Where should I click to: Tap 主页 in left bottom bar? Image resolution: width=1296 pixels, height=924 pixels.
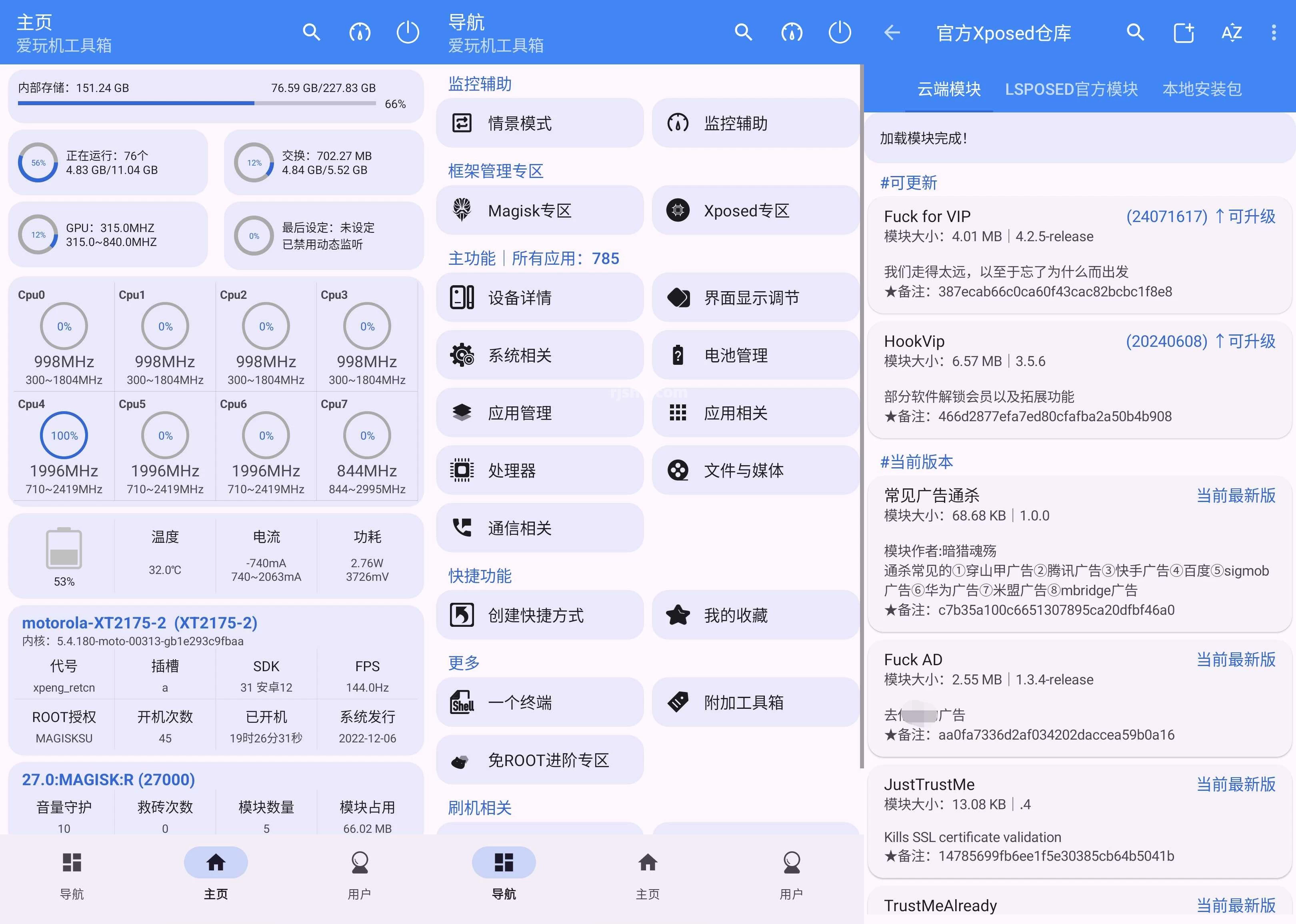[216, 876]
